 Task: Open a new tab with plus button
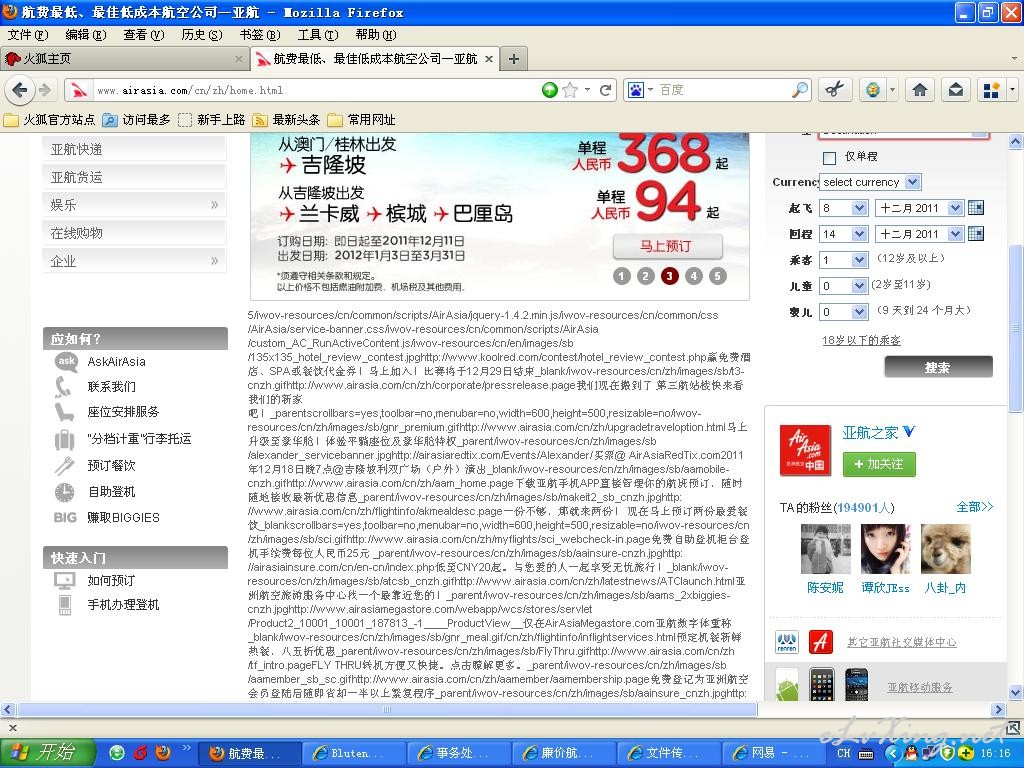click(514, 59)
